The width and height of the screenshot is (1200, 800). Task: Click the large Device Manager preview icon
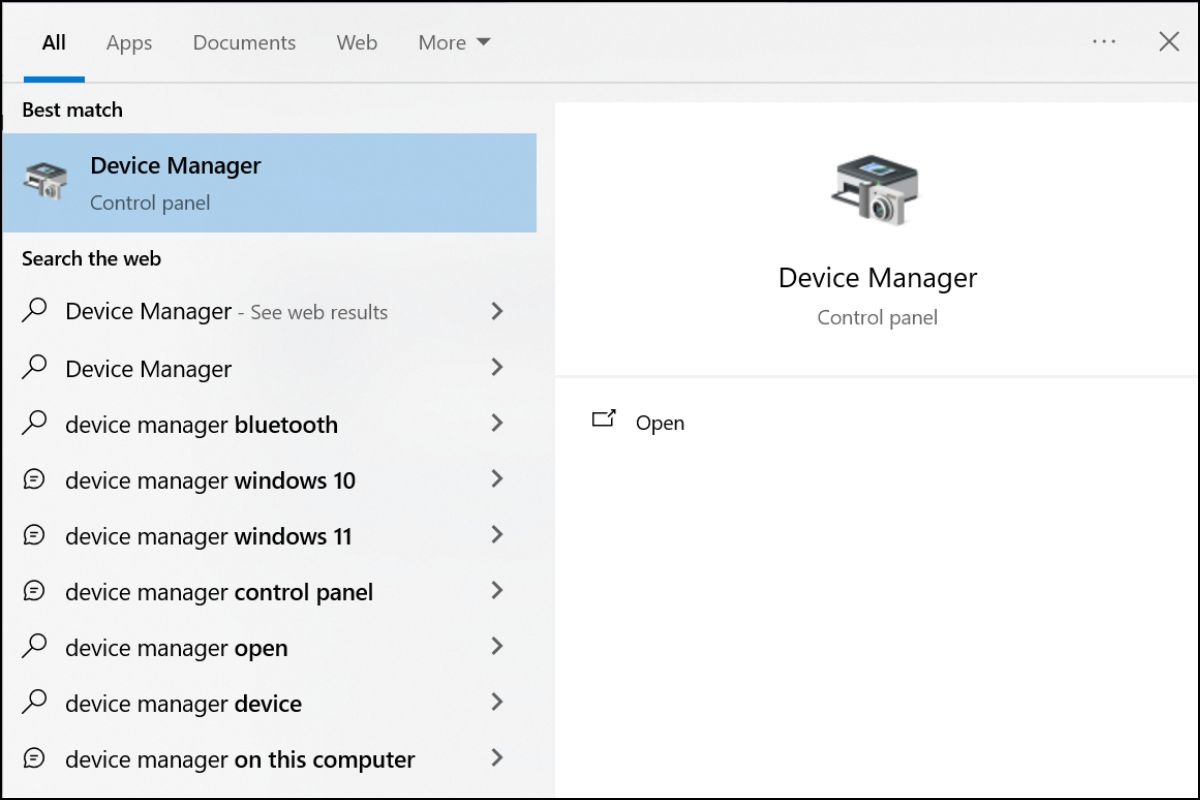click(876, 190)
